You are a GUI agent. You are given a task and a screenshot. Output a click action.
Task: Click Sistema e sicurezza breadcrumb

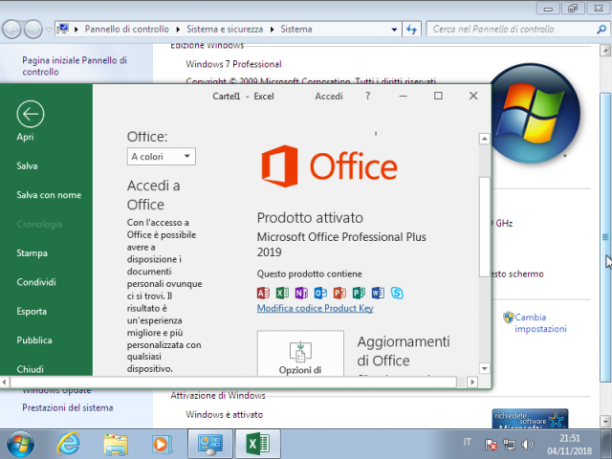point(225,29)
